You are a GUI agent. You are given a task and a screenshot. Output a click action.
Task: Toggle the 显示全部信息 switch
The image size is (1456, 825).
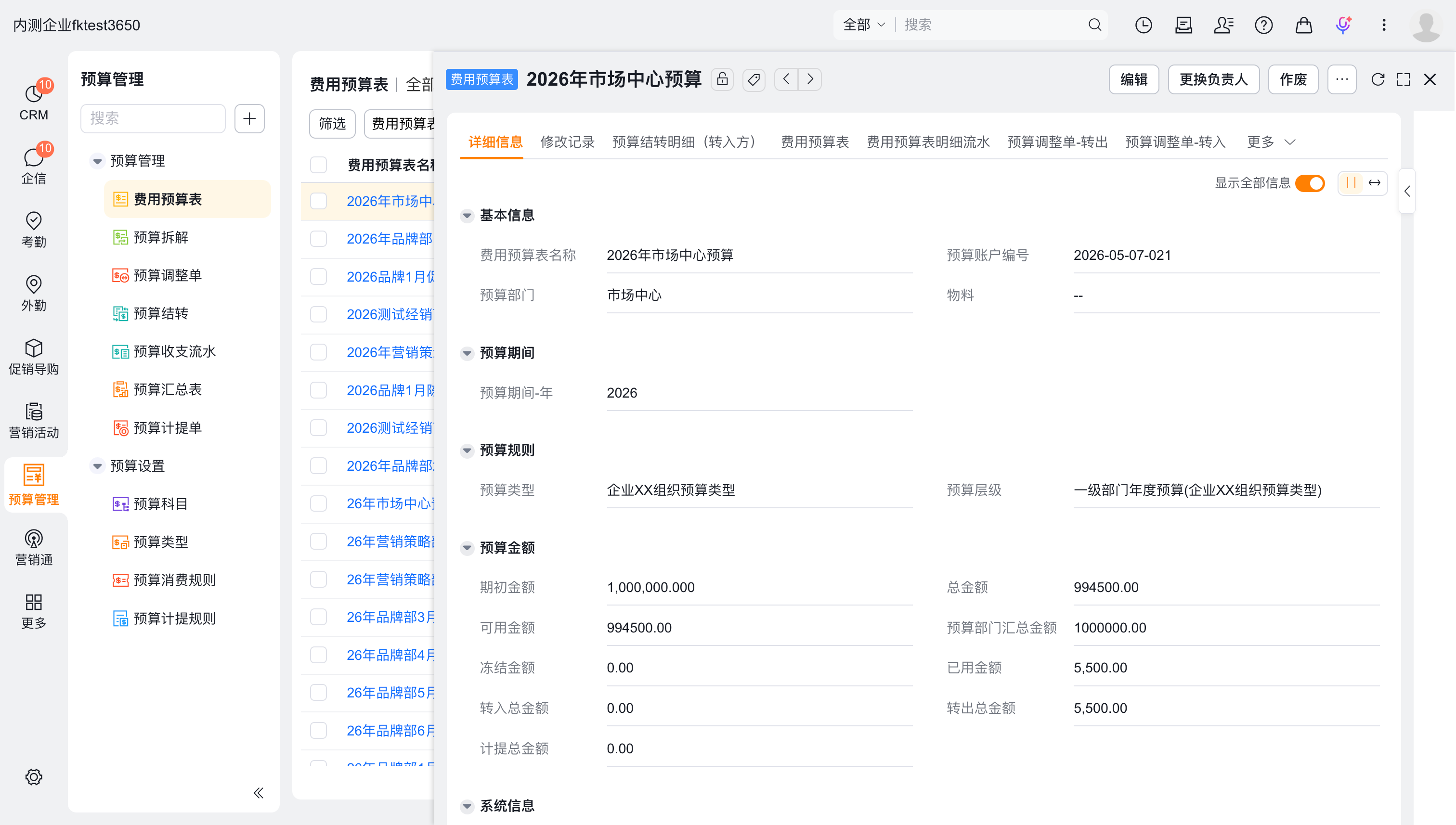[1310, 183]
